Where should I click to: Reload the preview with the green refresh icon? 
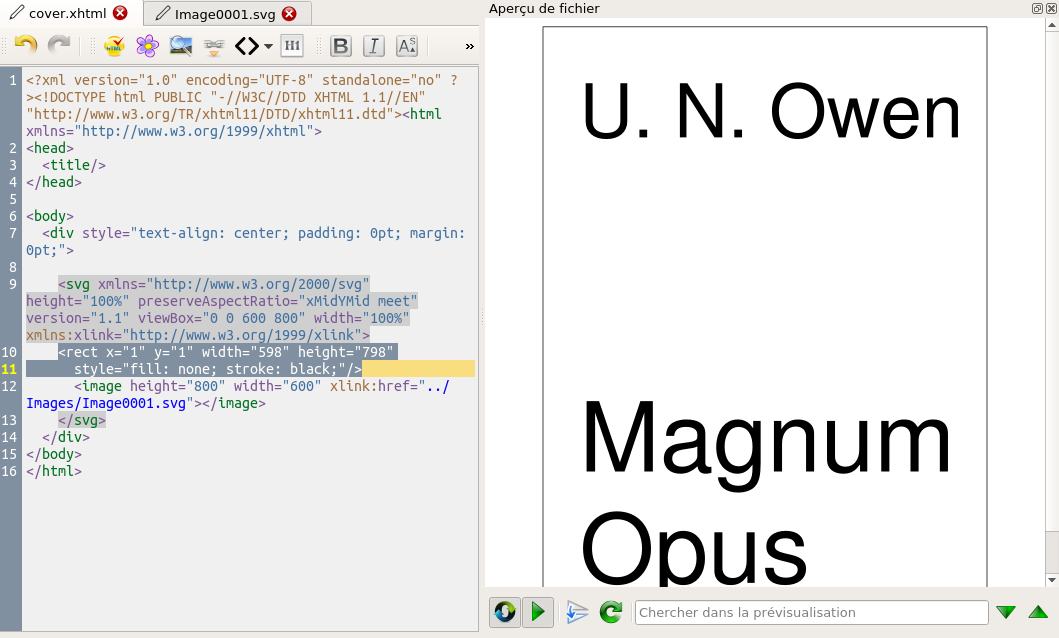pos(611,612)
